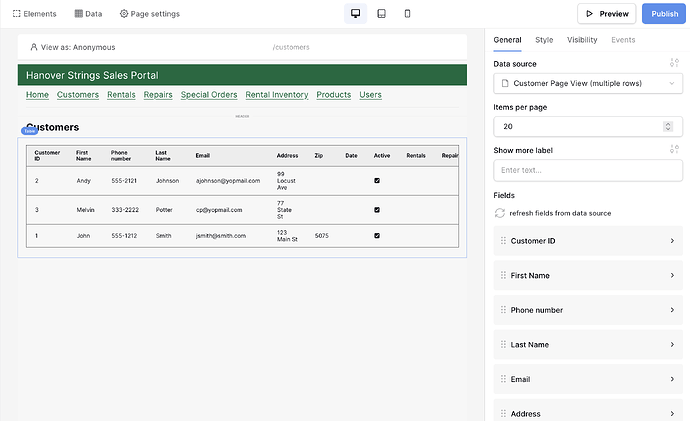Grab the Customer ID field drag handle
This screenshot has height=421, width=690.
pos(503,241)
